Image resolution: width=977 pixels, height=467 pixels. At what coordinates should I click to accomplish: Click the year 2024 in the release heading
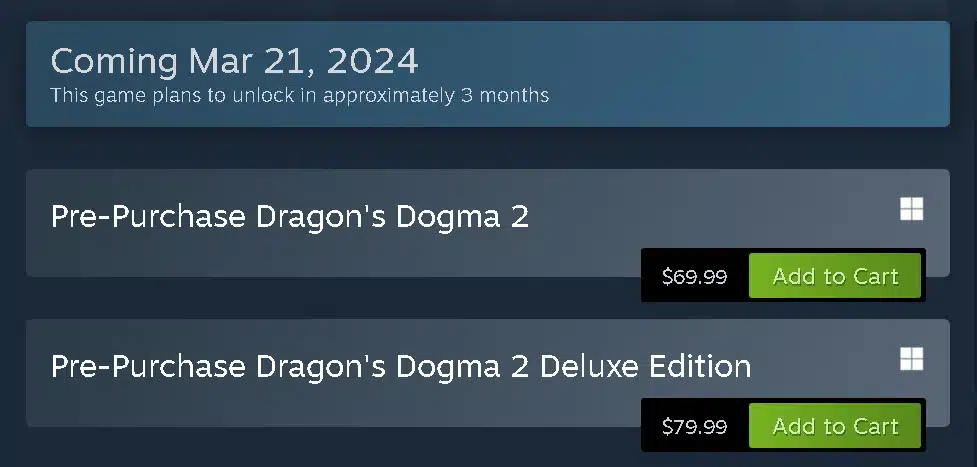click(372, 61)
